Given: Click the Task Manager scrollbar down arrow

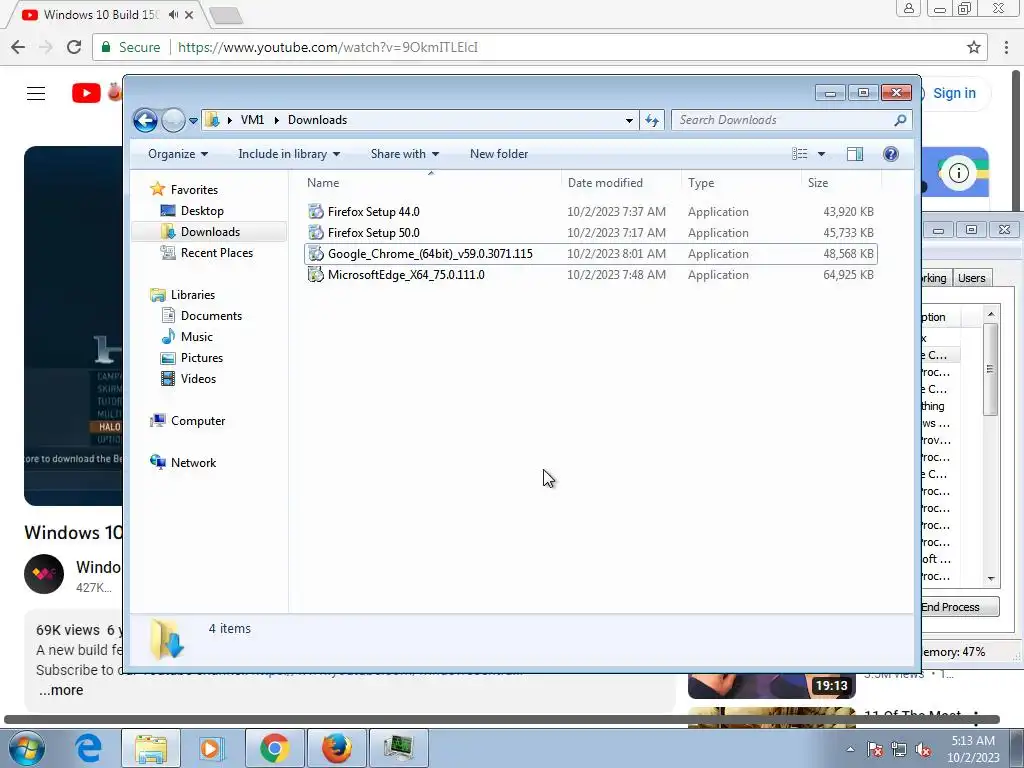Looking at the screenshot, I should coord(991,579).
